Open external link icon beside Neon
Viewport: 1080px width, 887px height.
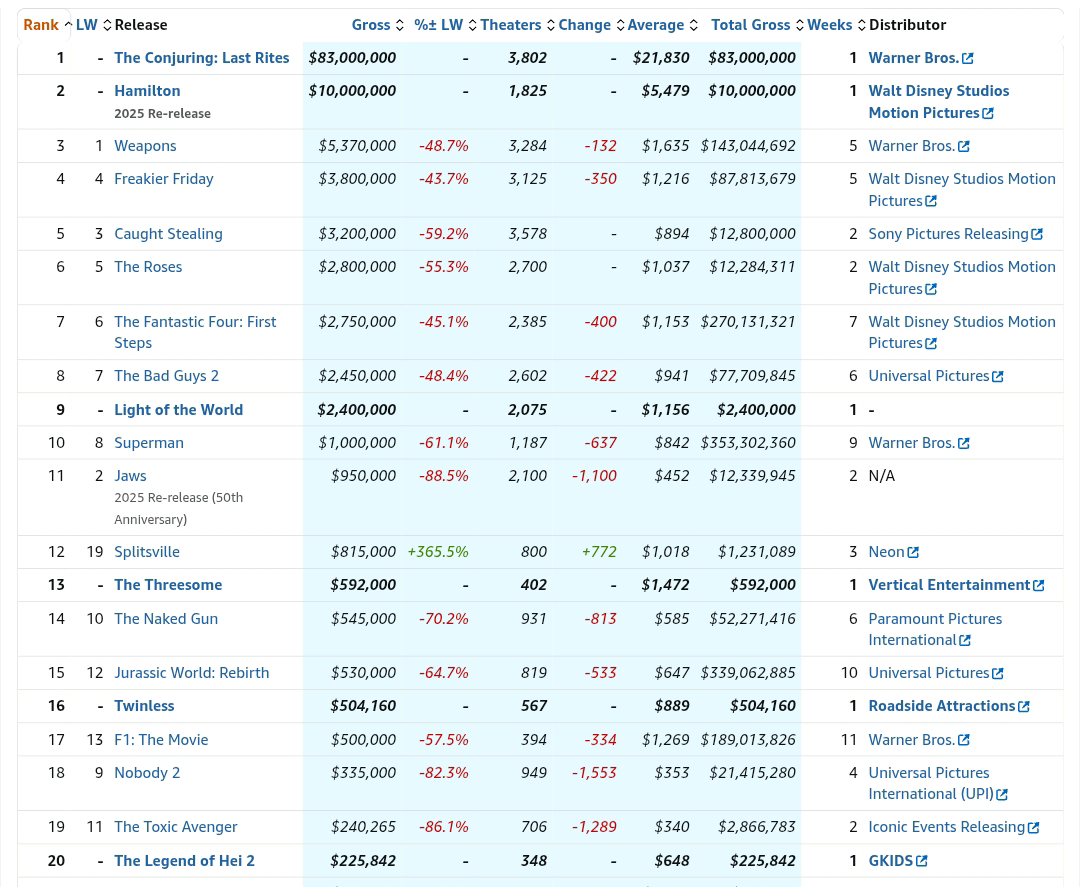(x=913, y=553)
